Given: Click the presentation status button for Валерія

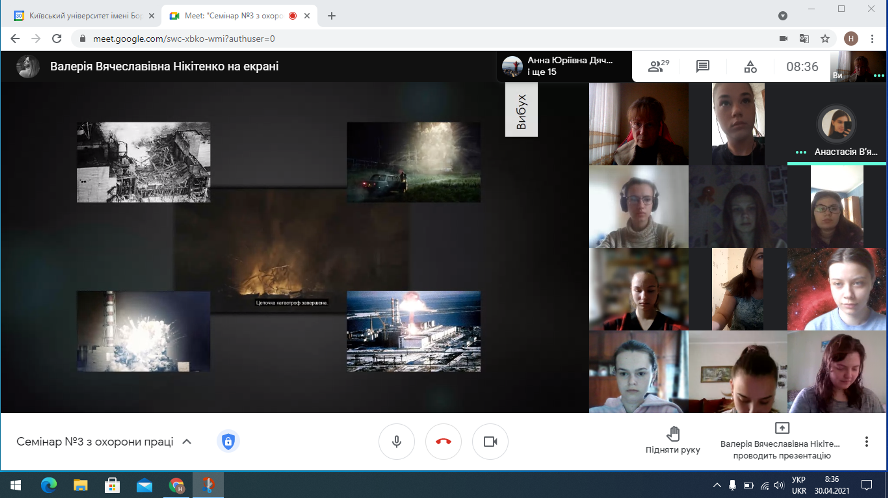Looking at the screenshot, I should [x=781, y=440].
